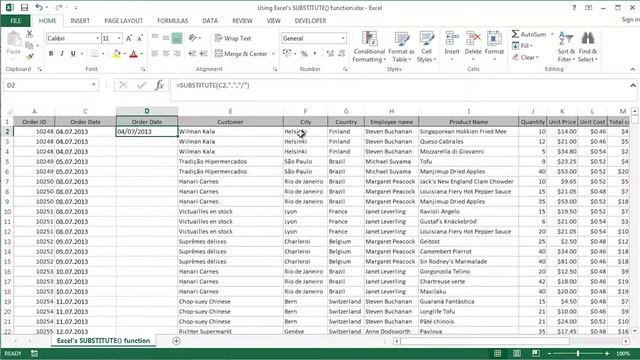Click the Undo arrow icon
The height and width of the screenshot is (360, 640).
click(x=39, y=7)
